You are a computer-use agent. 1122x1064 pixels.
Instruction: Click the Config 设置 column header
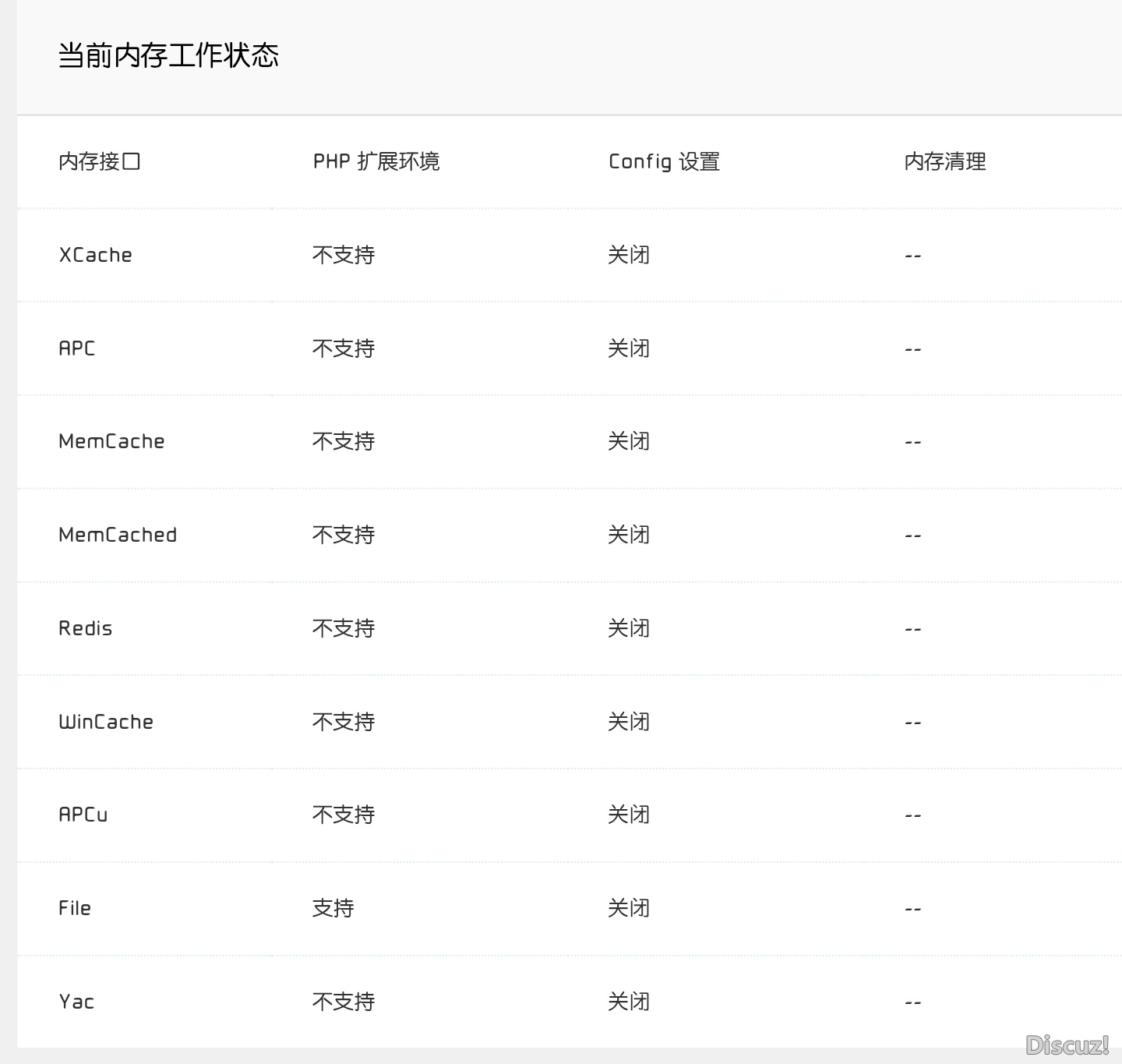[664, 161]
